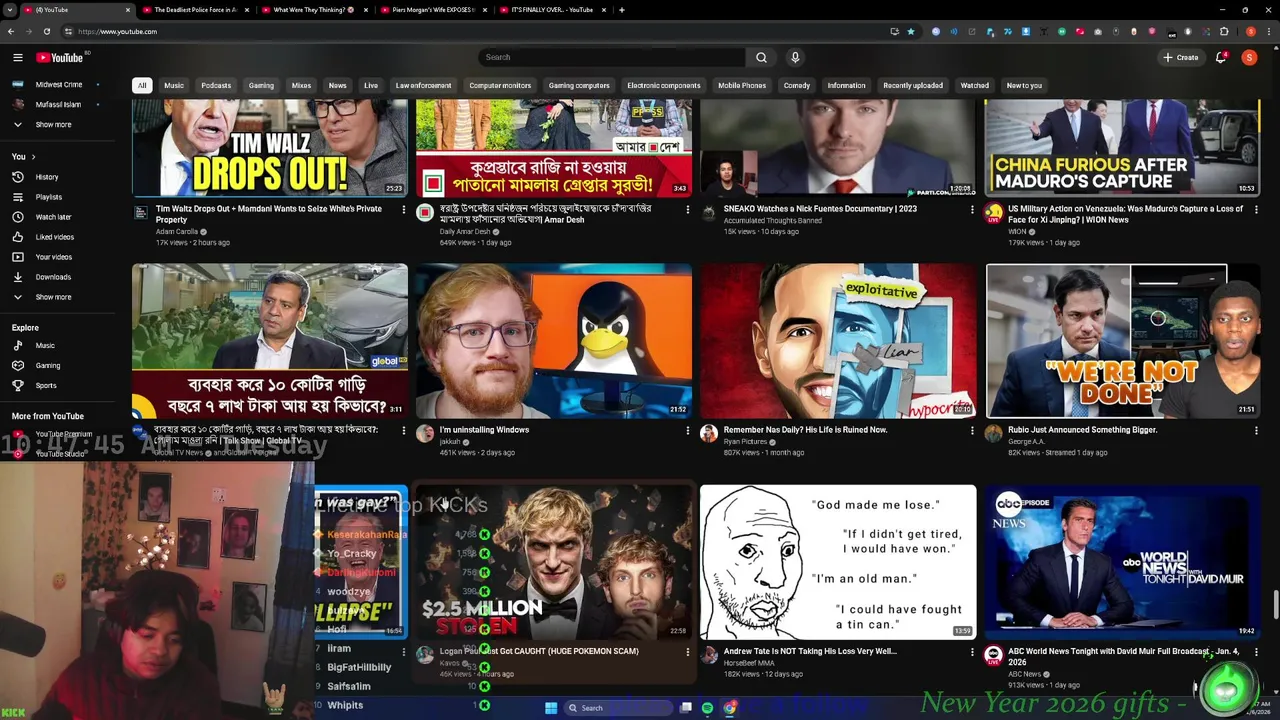Click the Create button

(x=1181, y=57)
